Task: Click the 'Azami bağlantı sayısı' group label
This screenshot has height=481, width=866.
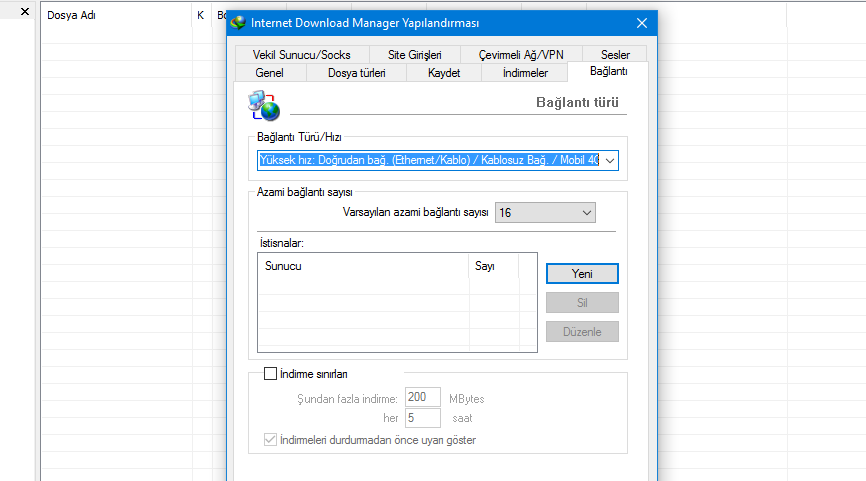Action: [304, 192]
